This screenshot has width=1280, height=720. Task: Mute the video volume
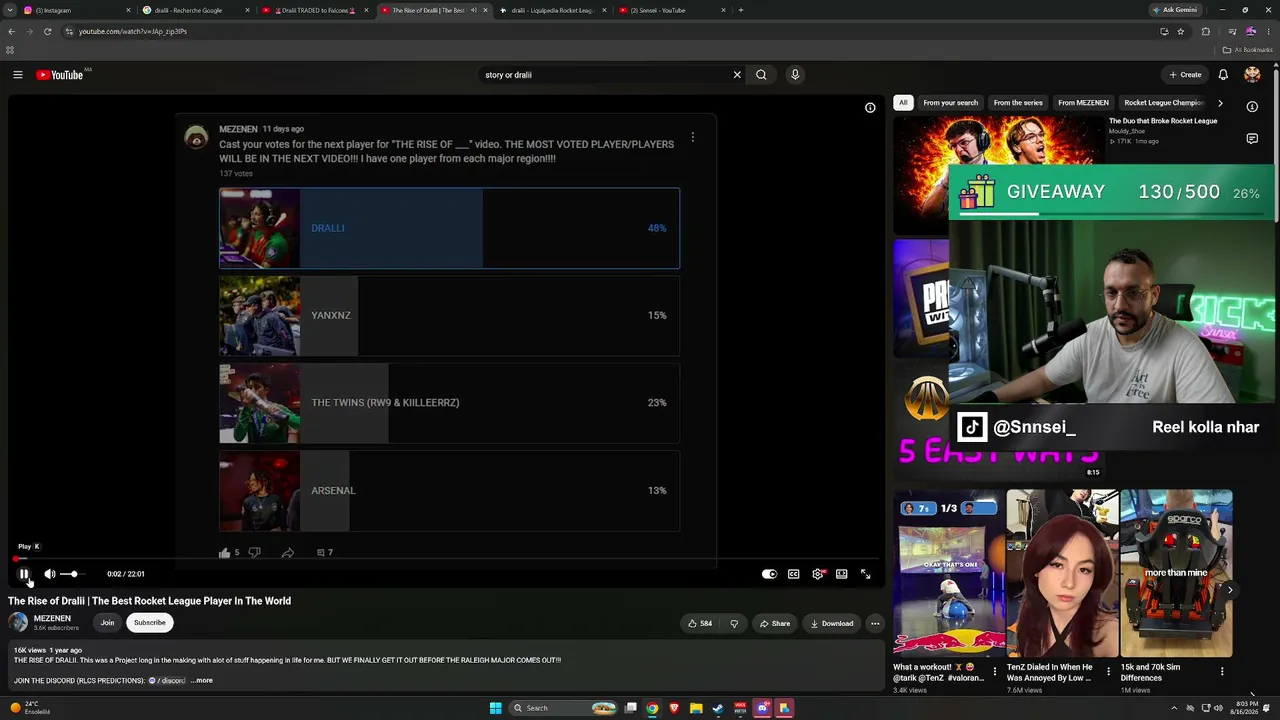[49, 574]
